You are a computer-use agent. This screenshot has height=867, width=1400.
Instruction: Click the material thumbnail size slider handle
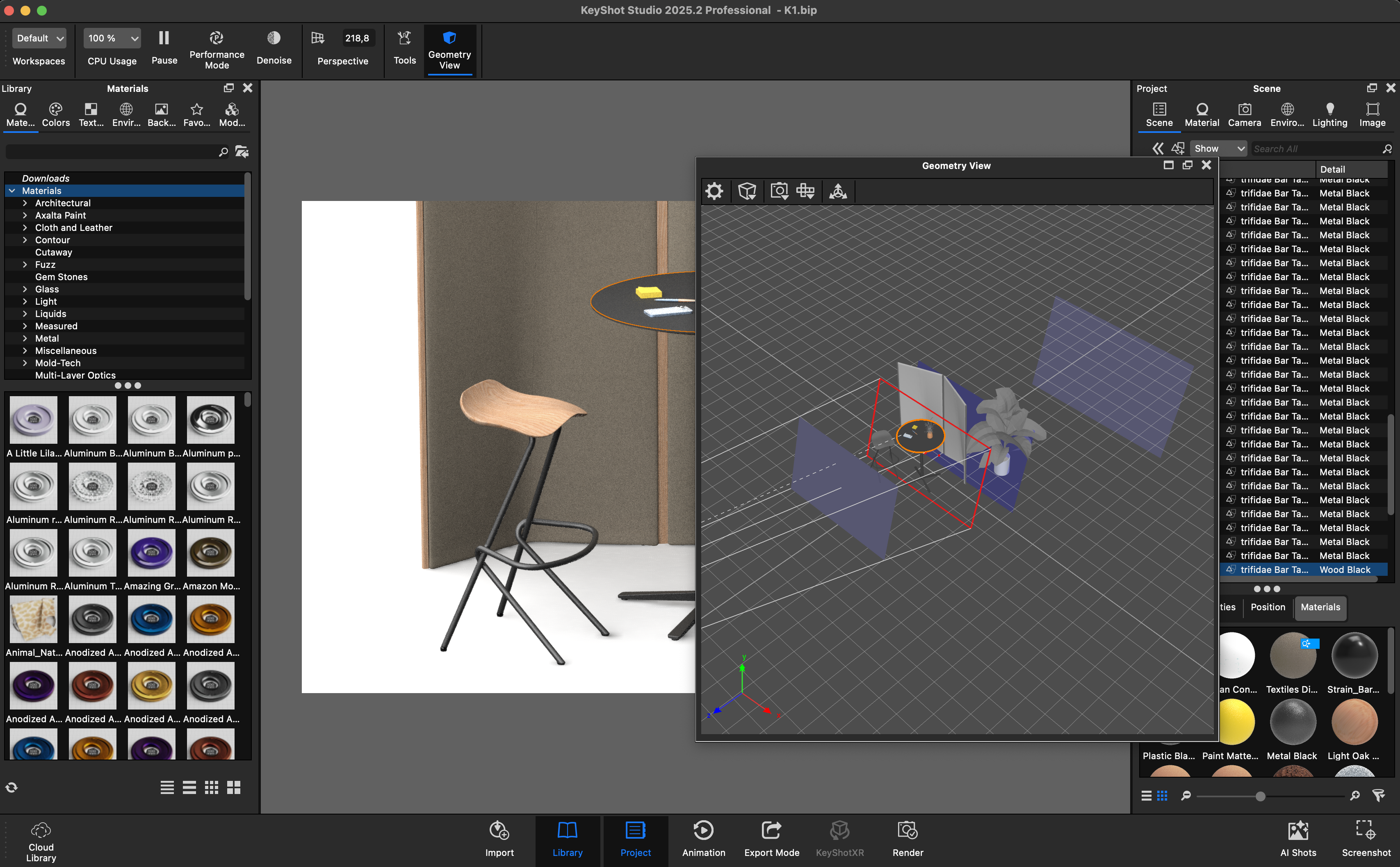(1260, 796)
